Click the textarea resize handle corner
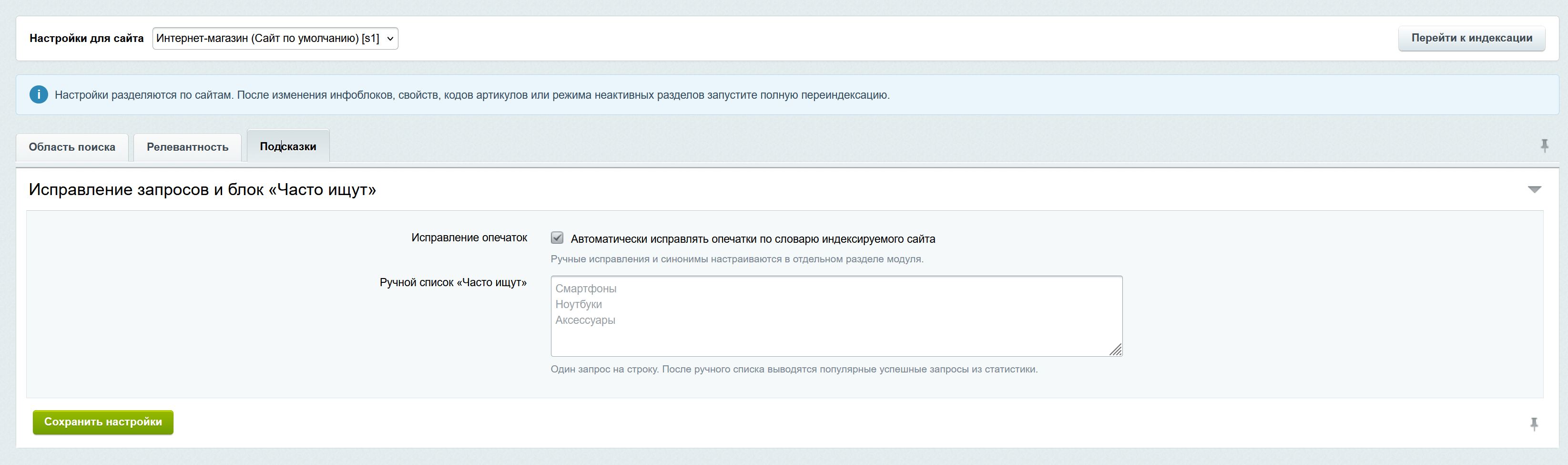This screenshot has width=1568, height=465. pos(1115,349)
